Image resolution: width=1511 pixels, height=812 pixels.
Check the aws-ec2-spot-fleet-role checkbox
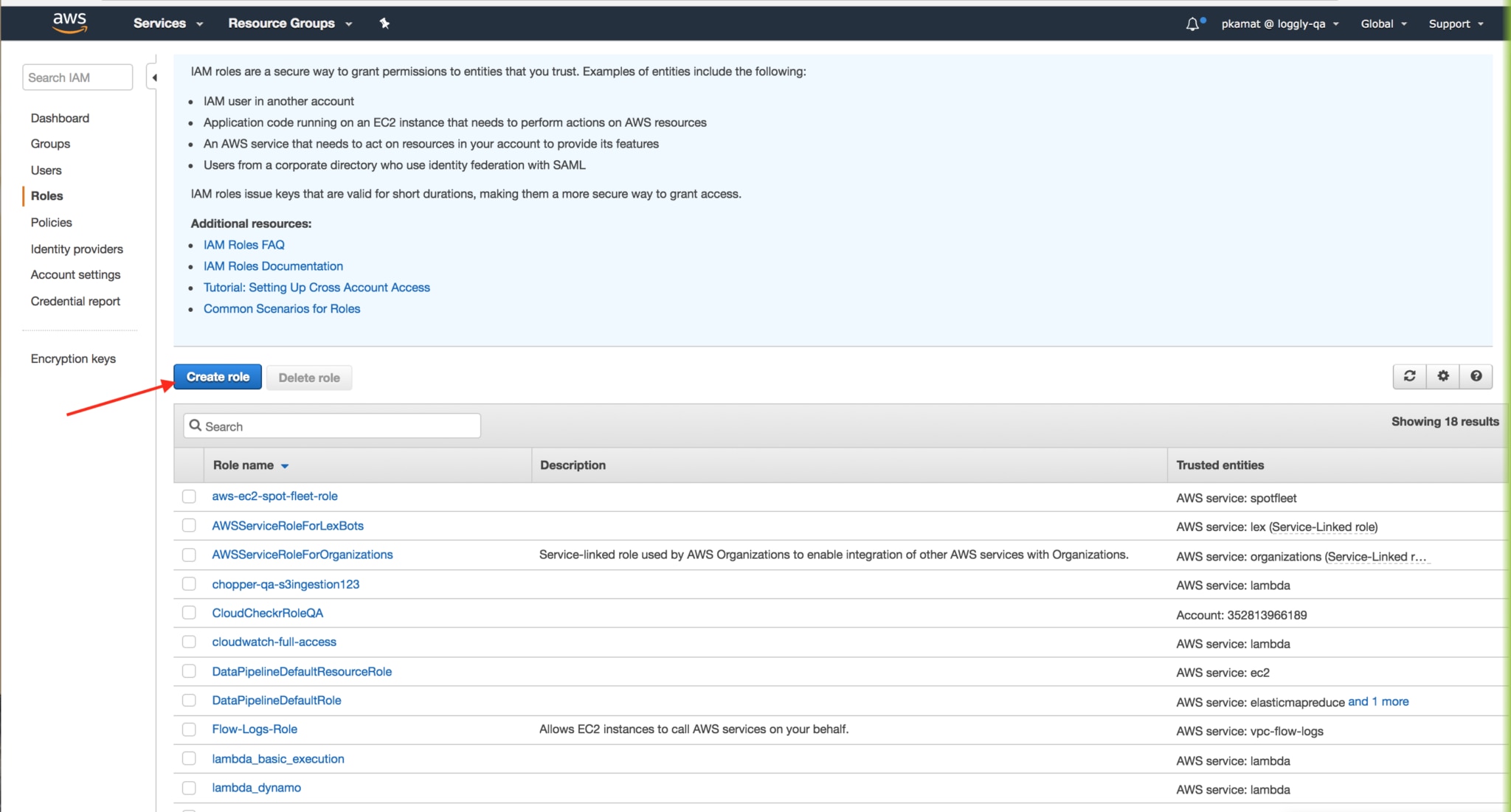tap(189, 496)
